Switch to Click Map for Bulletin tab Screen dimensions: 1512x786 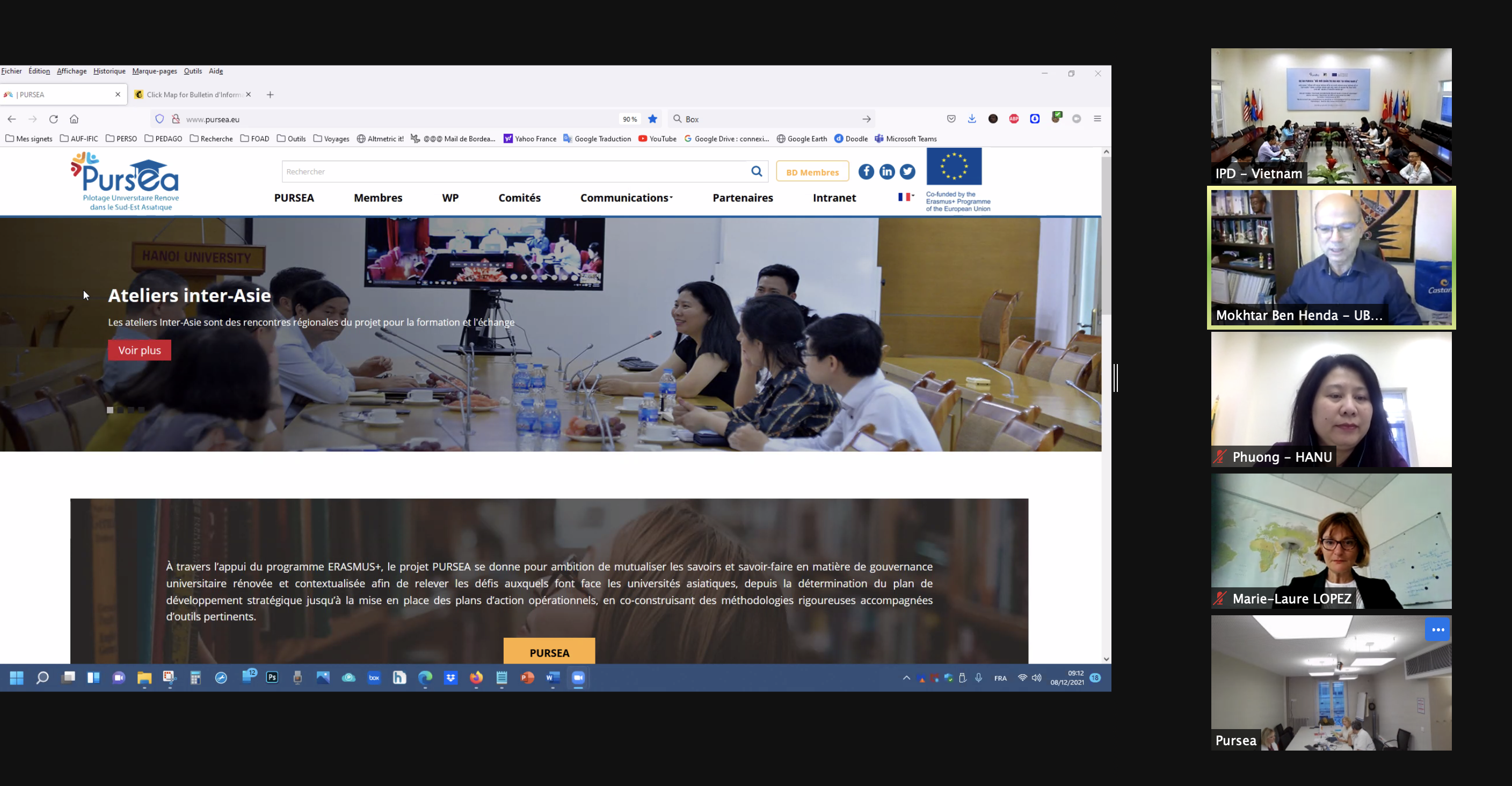tap(193, 94)
